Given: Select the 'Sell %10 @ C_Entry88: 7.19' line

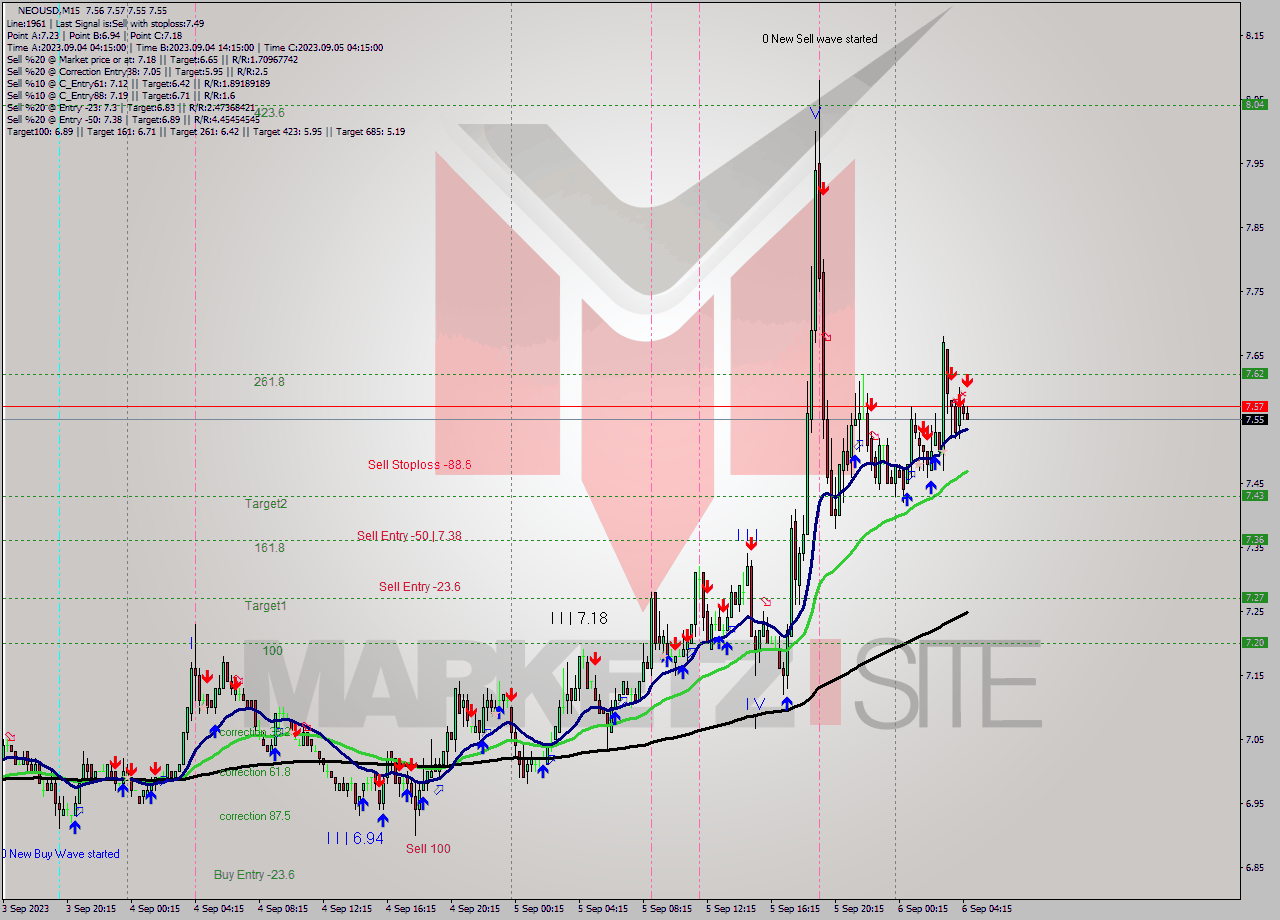Looking at the screenshot, I should (121, 95).
